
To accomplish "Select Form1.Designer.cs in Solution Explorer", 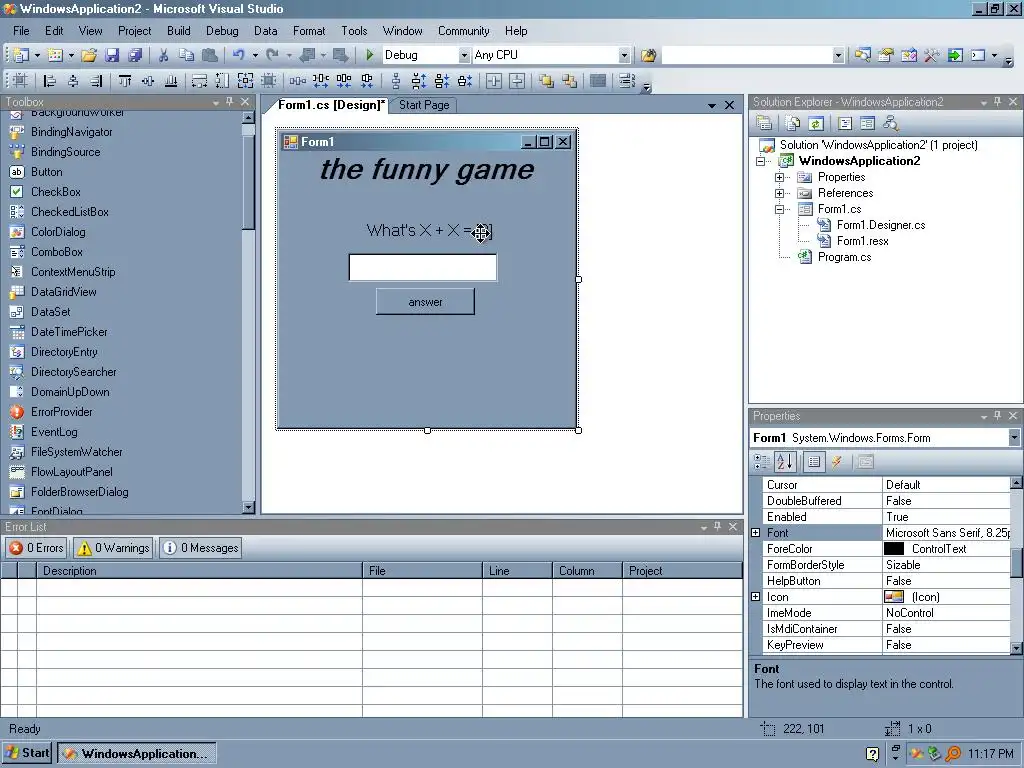I will (x=880, y=225).
